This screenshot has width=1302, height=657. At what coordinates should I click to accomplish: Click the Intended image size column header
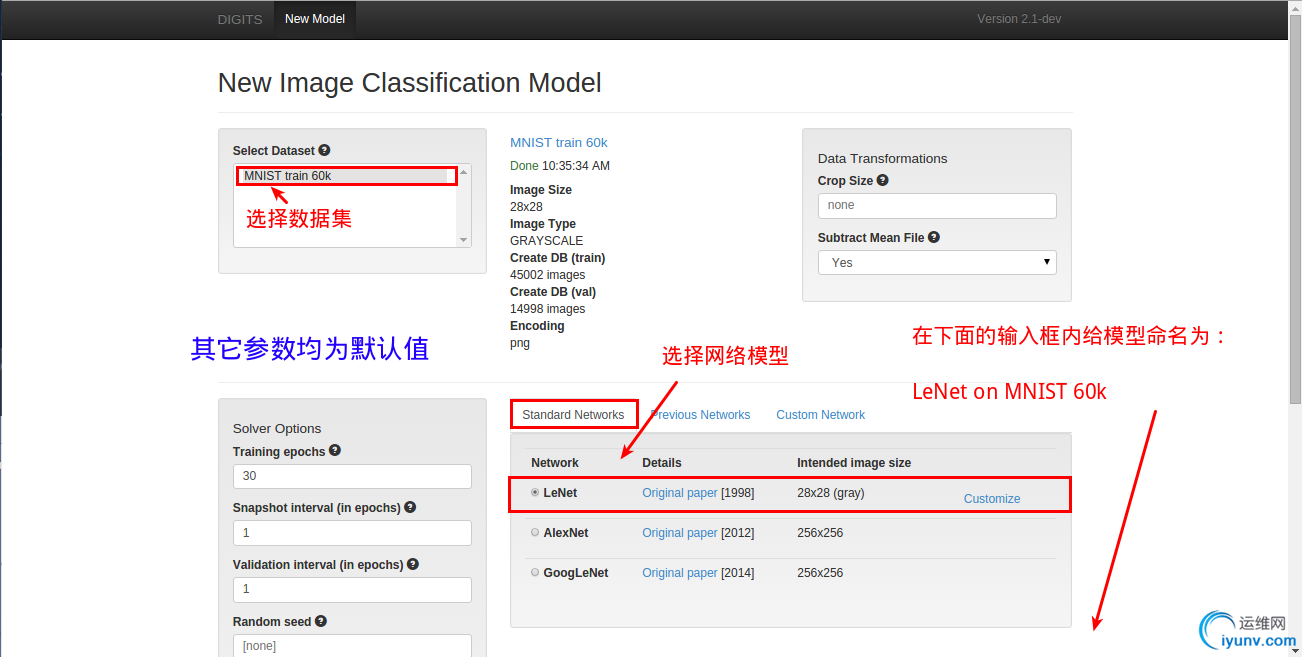click(854, 463)
